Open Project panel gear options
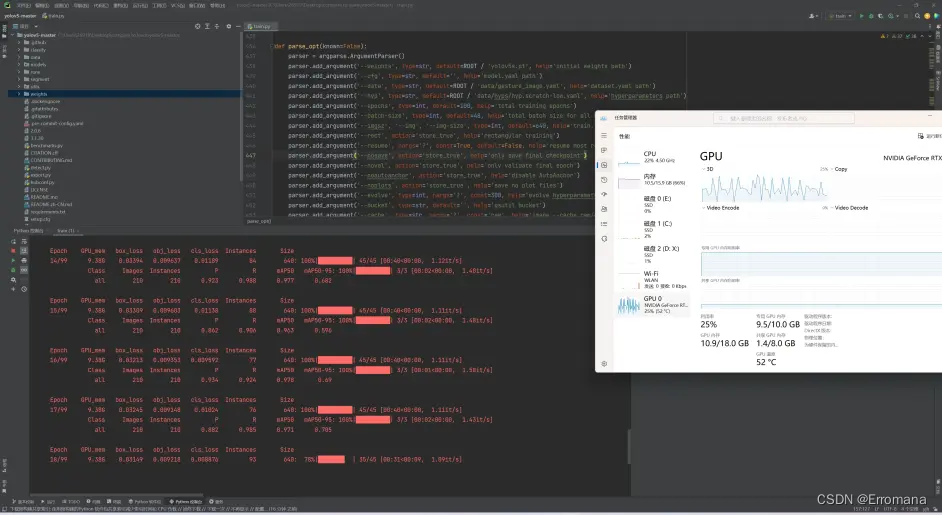 [x=229, y=26]
